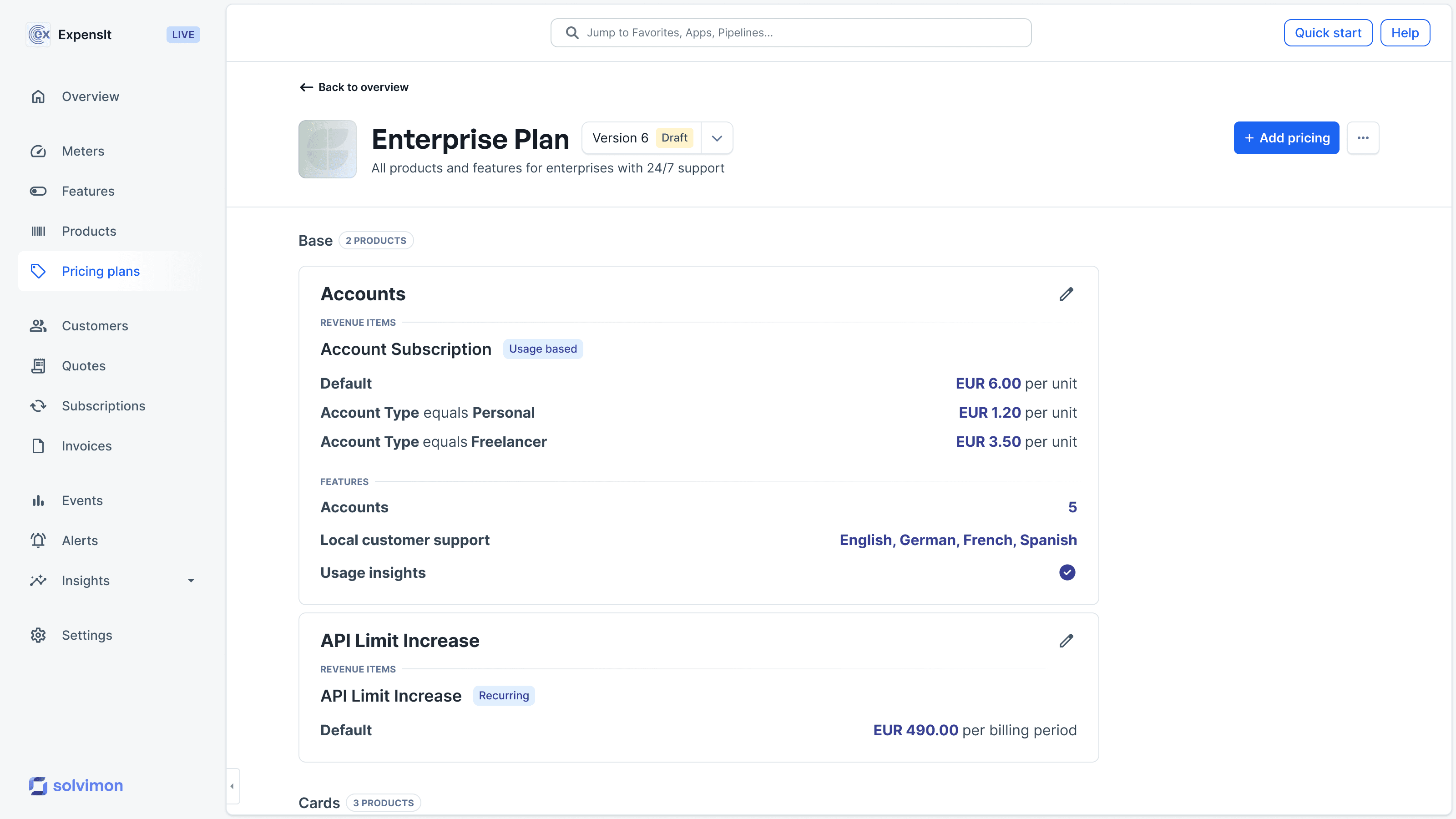The width and height of the screenshot is (1456, 819).
Task: Click the LIVE environment badge
Action: pyautogui.click(x=182, y=35)
